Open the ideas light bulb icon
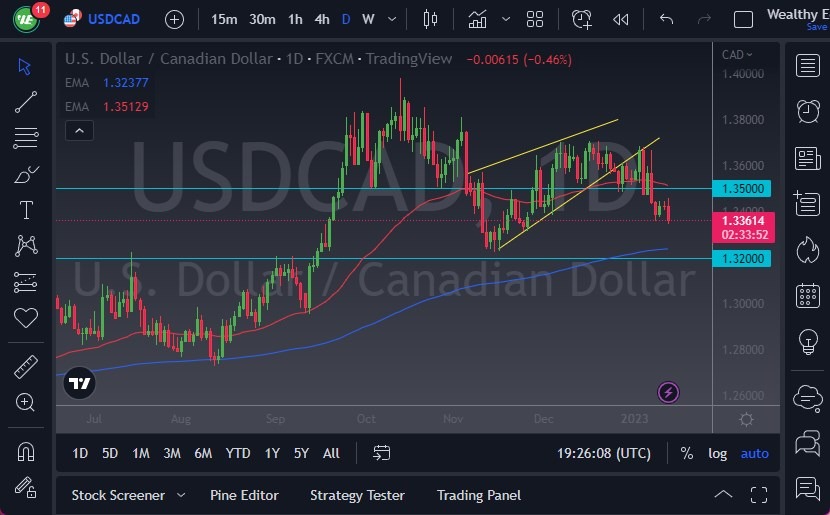830x515 pixels. (x=808, y=341)
